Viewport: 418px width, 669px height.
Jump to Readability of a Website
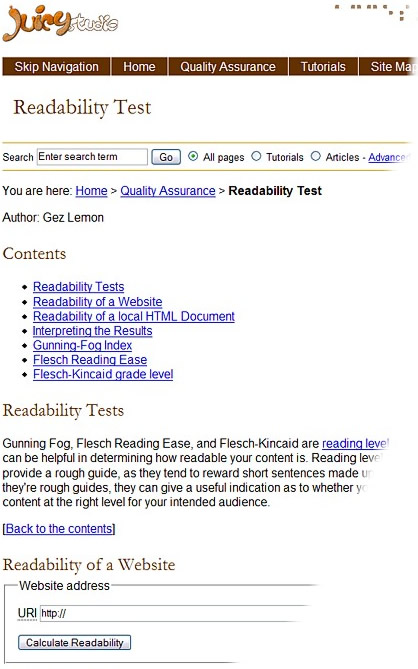[98, 302]
